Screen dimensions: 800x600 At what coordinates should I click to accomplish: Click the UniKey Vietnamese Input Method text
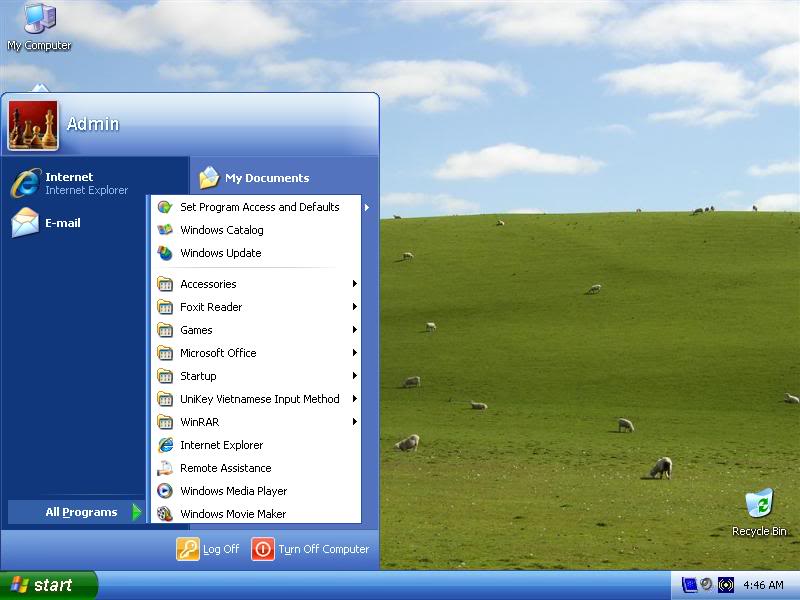(x=260, y=399)
